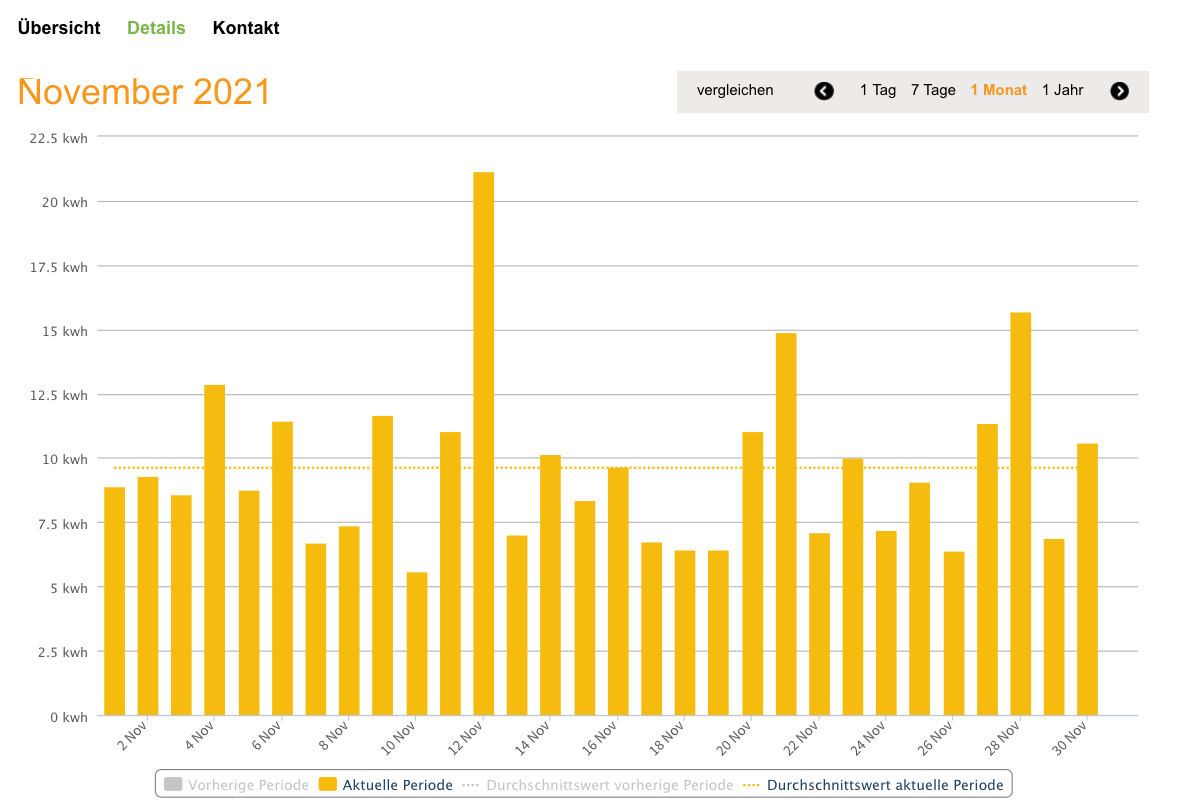Image resolution: width=1191 pixels, height=802 pixels.
Task: Select the 1 Jahr range
Action: pos(1063,90)
